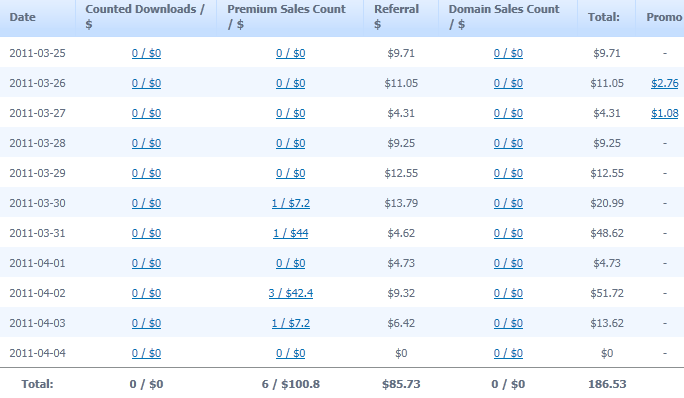Open domain sales link for 2011-03-25

point(508,53)
